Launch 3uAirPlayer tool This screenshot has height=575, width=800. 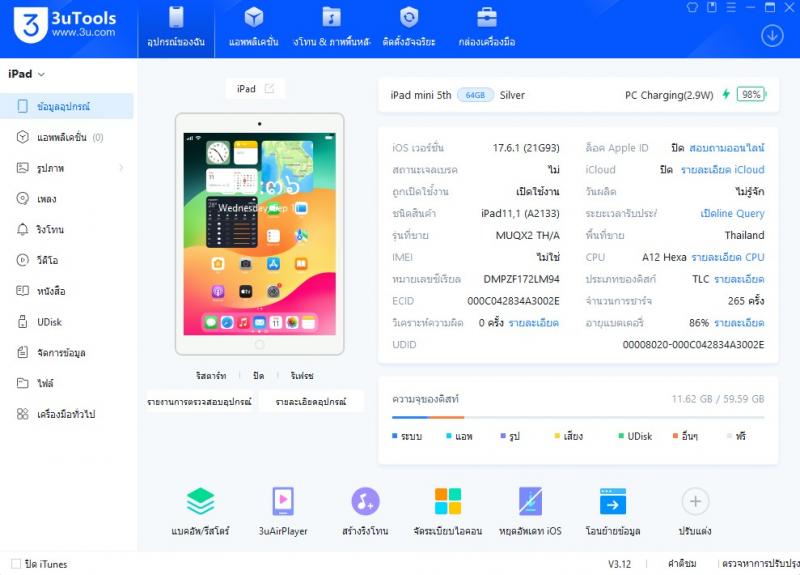click(x=283, y=511)
